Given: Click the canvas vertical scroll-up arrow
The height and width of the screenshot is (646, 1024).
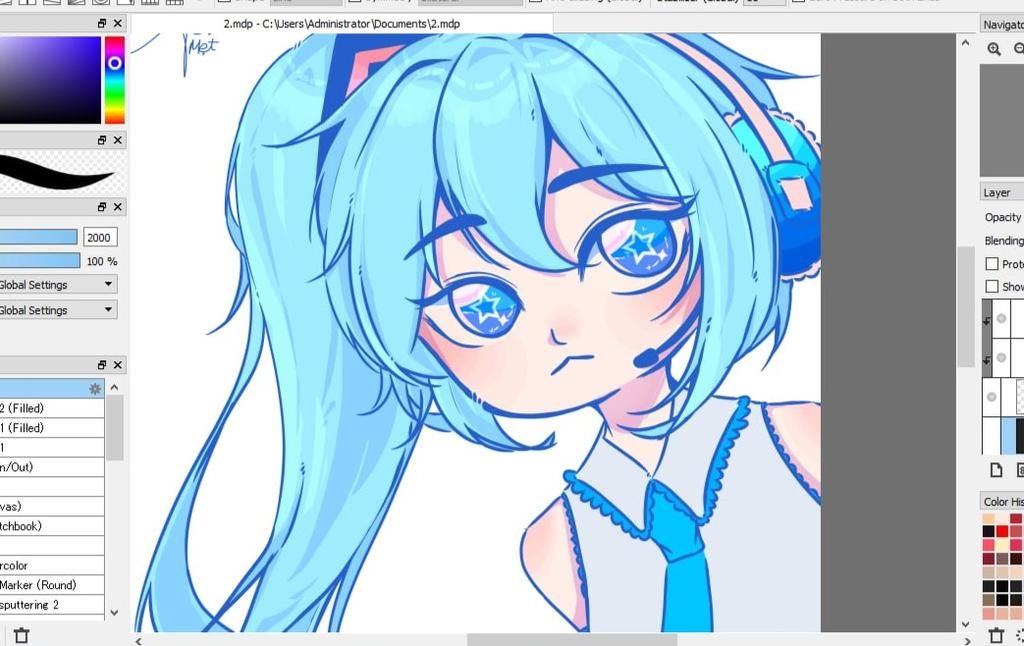Looking at the screenshot, I should coord(965,42).
